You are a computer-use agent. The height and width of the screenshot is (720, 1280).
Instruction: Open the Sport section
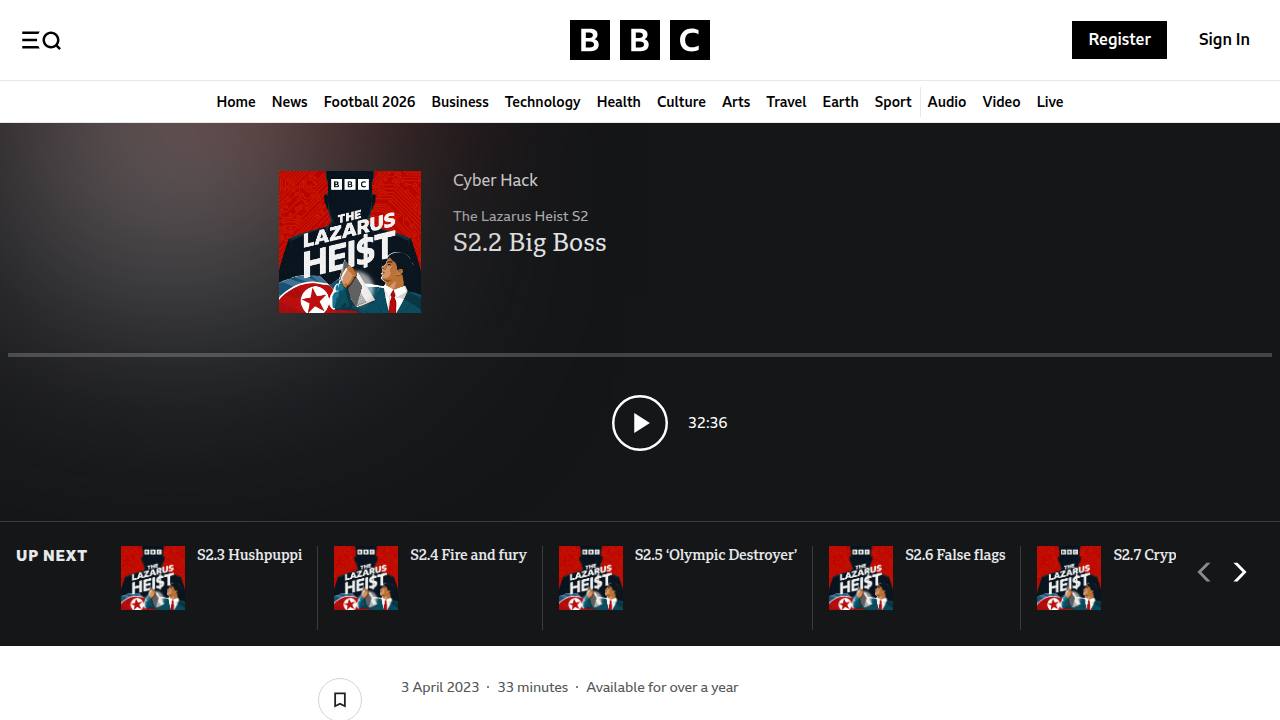pyautogui.click(x=893, y=102)
